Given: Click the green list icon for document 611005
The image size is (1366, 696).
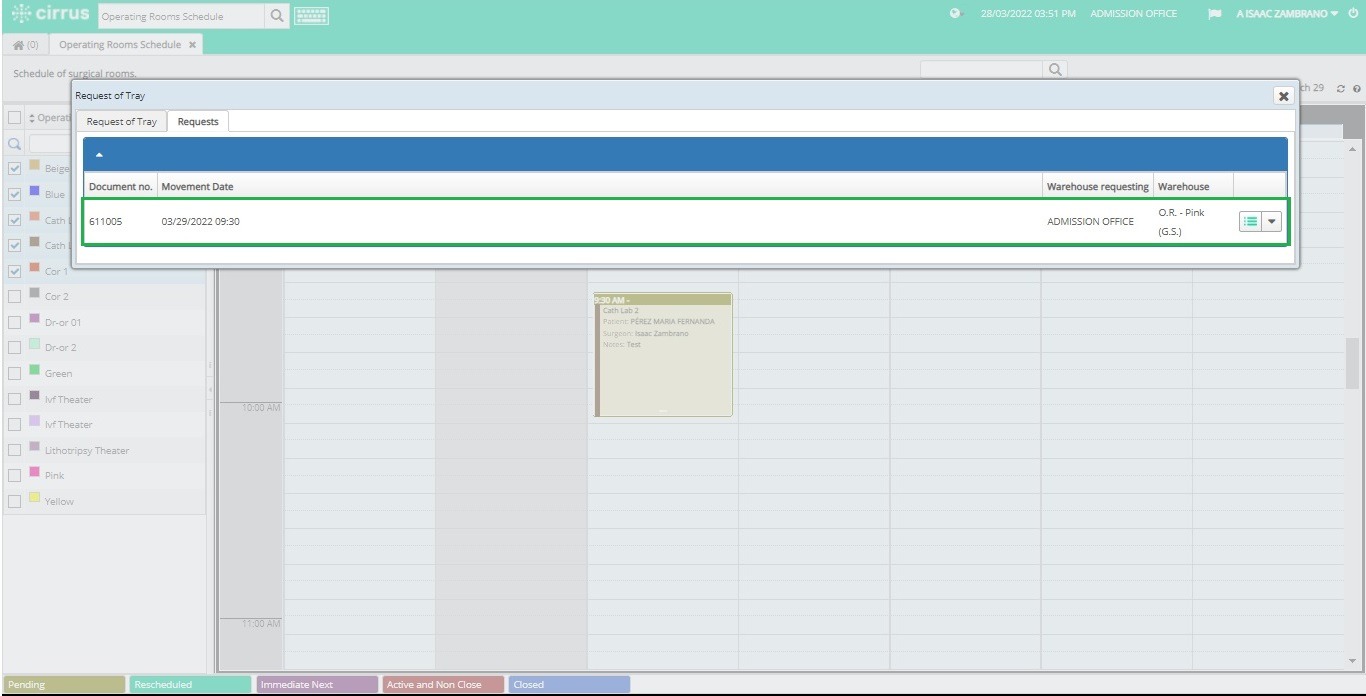Looking at the screenshot, I should point(1250,222).
